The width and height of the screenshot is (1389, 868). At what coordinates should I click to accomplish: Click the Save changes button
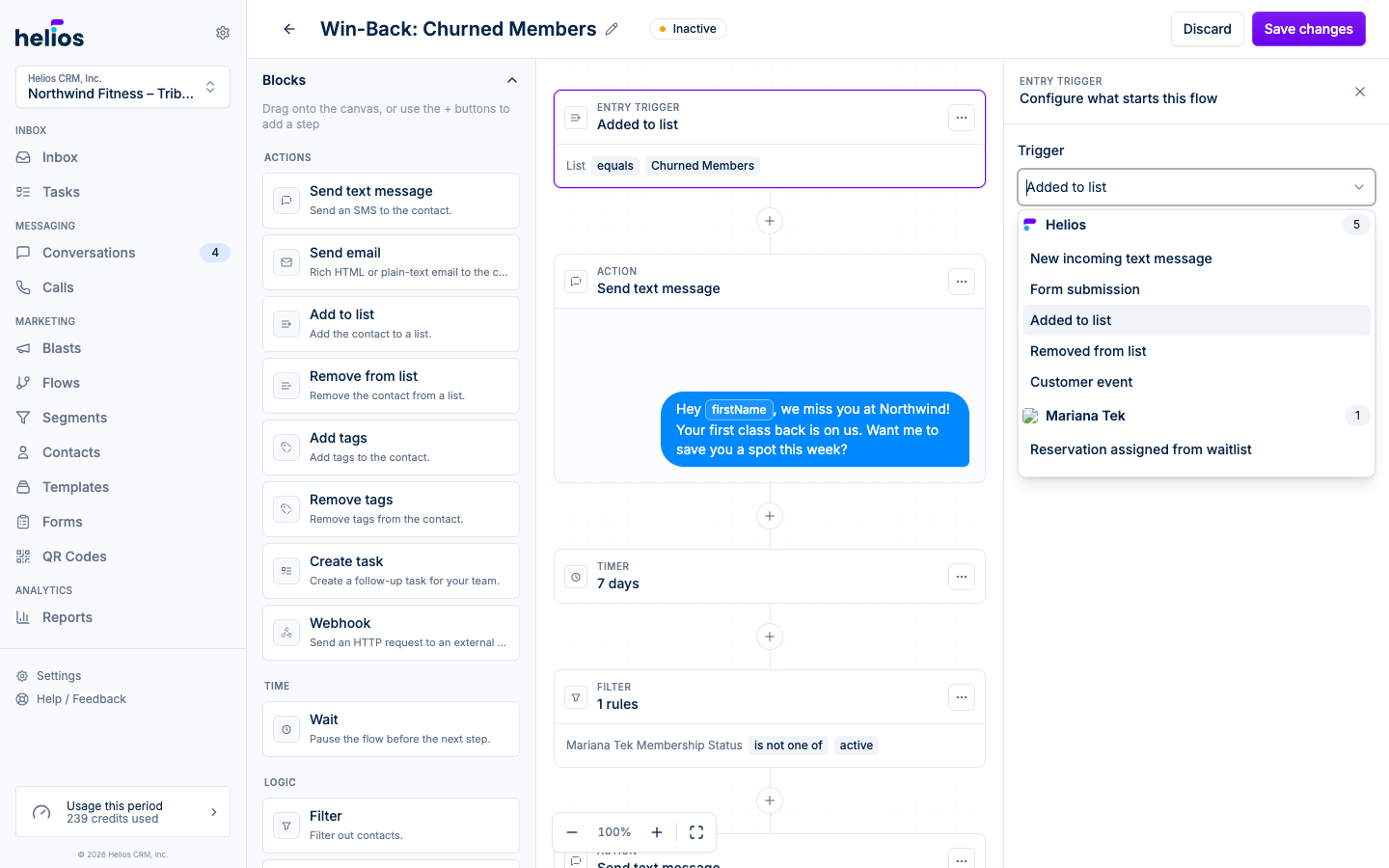[x=1308, y=29]
